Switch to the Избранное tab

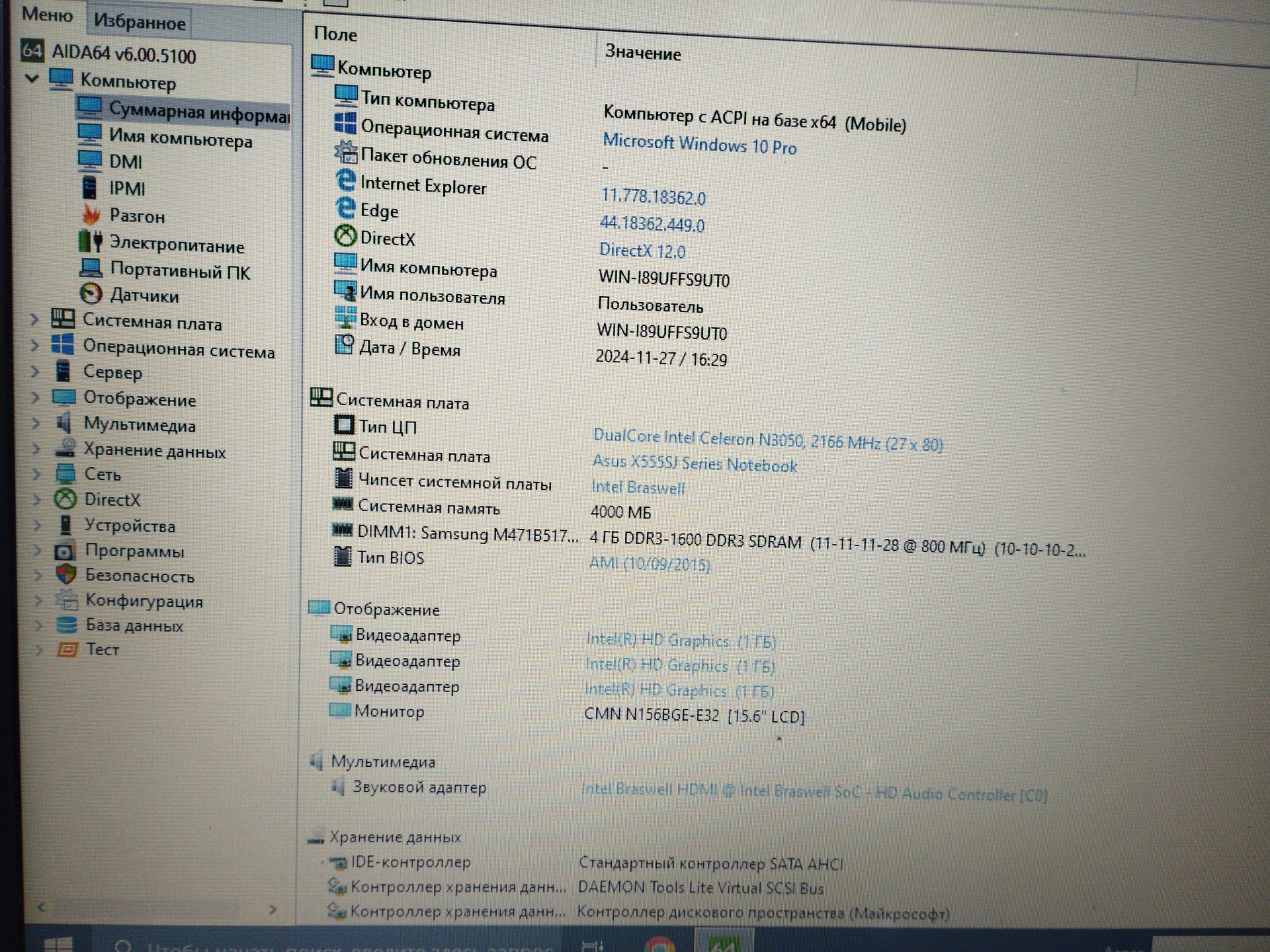click(x=140, y=22)
